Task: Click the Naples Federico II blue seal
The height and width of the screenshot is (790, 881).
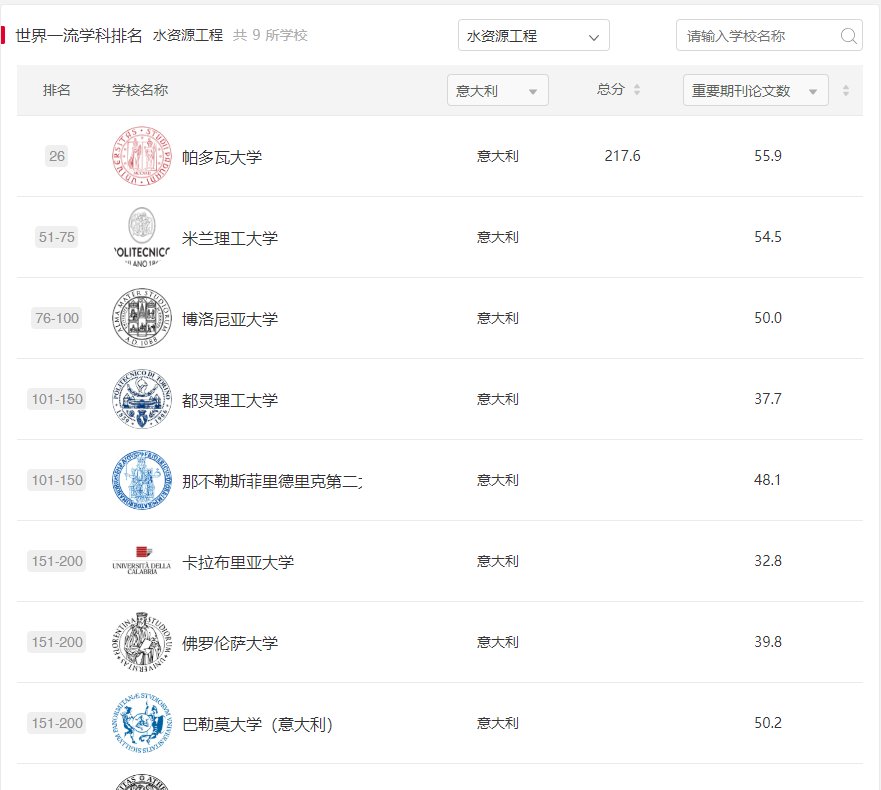Action: point(141,480)
